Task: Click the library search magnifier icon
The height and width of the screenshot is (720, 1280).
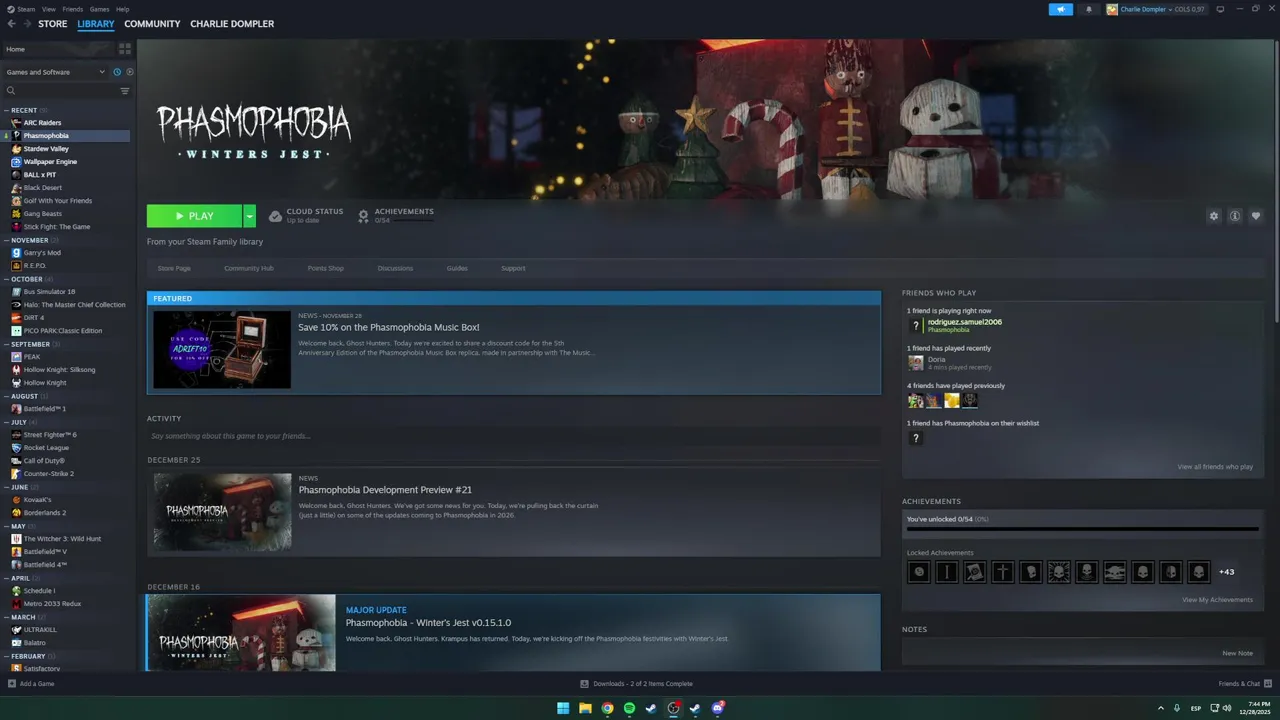Action: pos(11,91)
